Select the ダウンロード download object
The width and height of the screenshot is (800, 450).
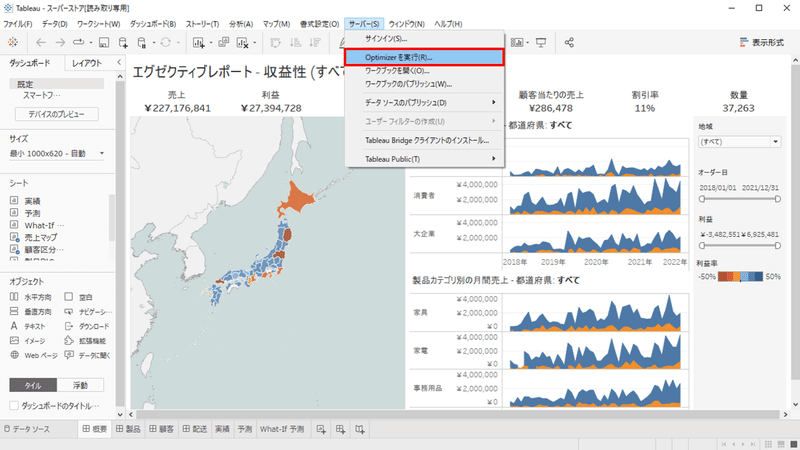[x=87, y=326]
